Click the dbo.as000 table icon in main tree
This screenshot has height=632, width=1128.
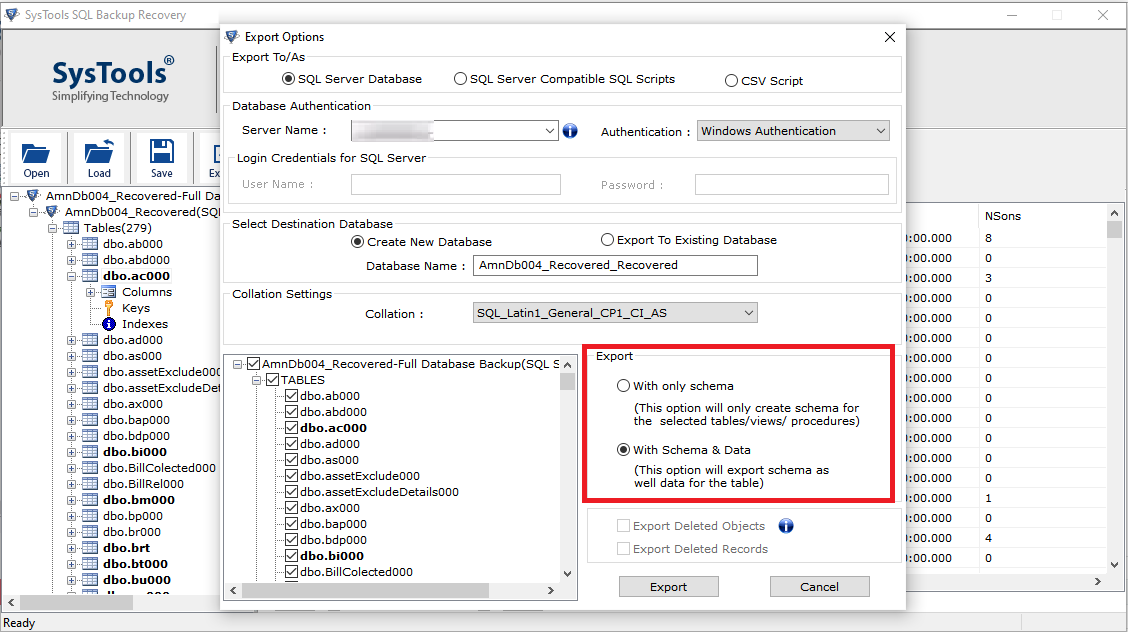(90, 356)
